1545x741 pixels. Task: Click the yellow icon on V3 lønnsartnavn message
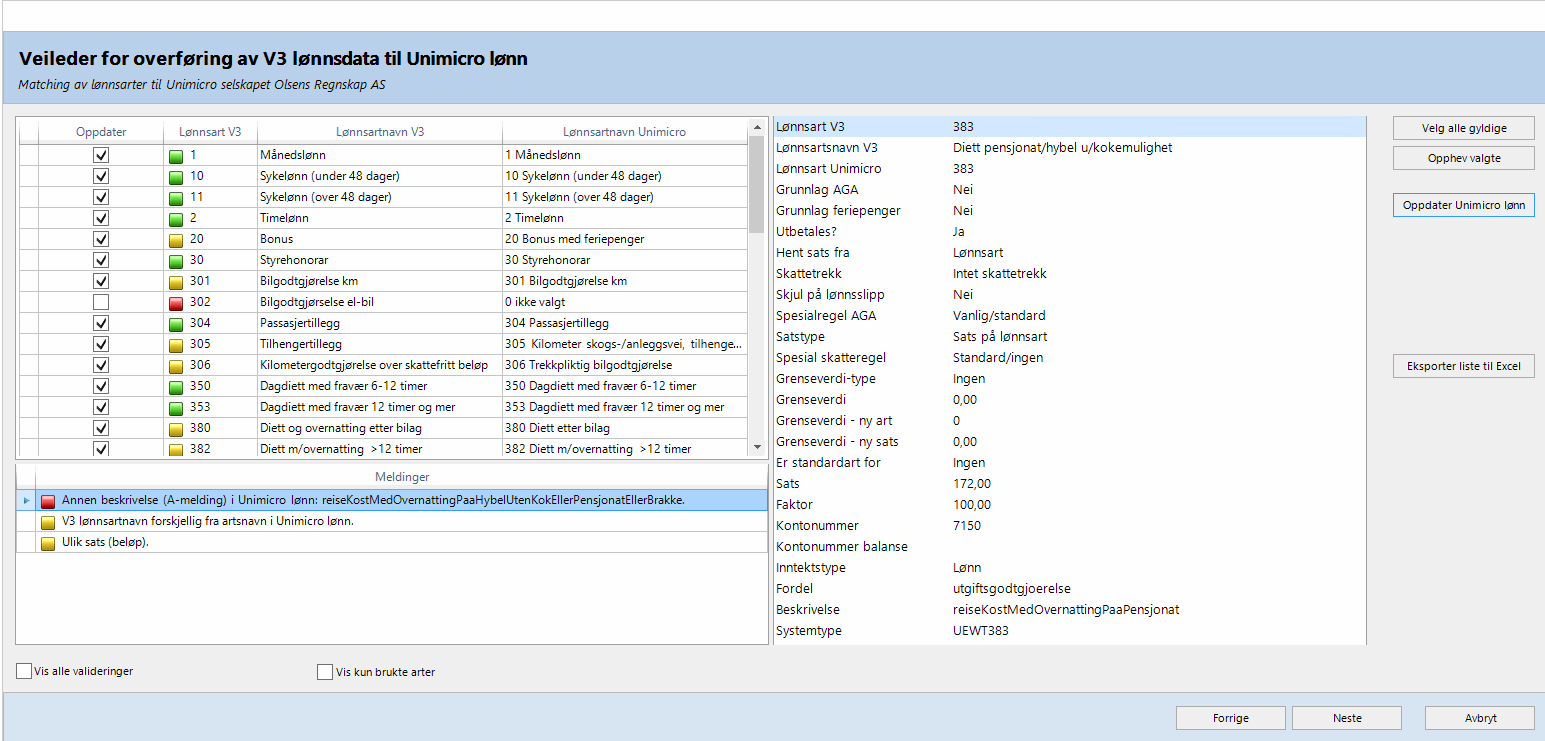point(48,521)
